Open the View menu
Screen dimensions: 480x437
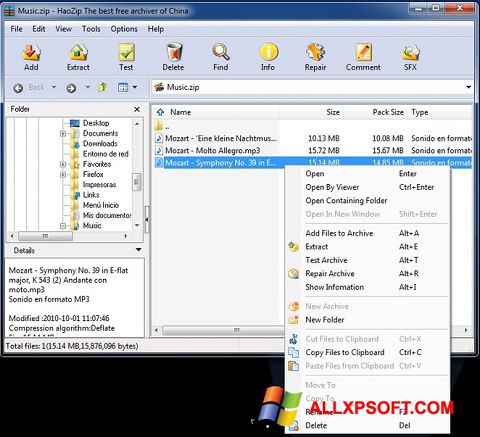tap(63, 29)
